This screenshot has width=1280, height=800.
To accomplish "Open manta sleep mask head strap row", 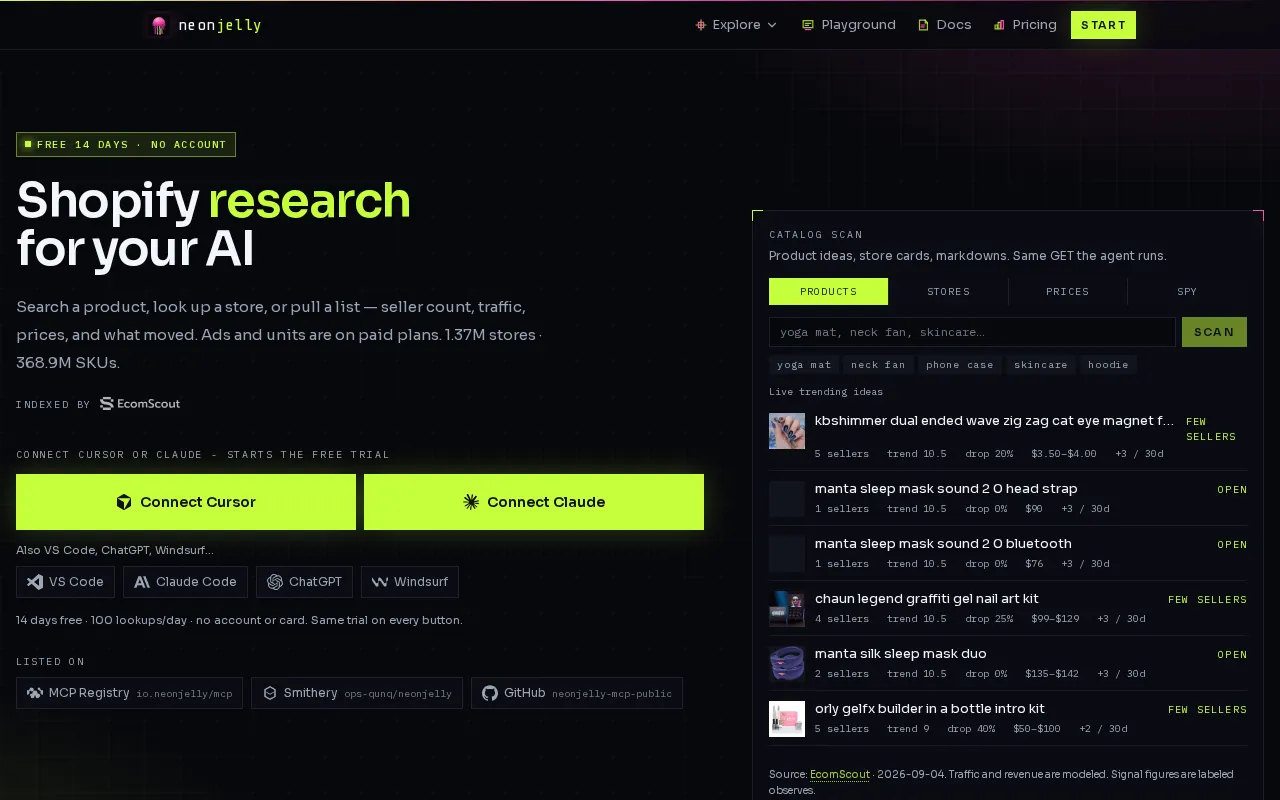I will (1008, 498).
